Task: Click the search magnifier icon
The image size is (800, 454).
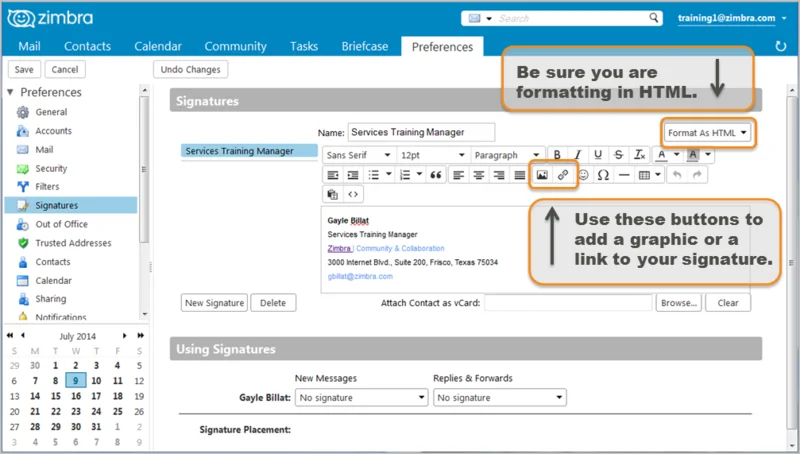Action: (x=654, y=18)
